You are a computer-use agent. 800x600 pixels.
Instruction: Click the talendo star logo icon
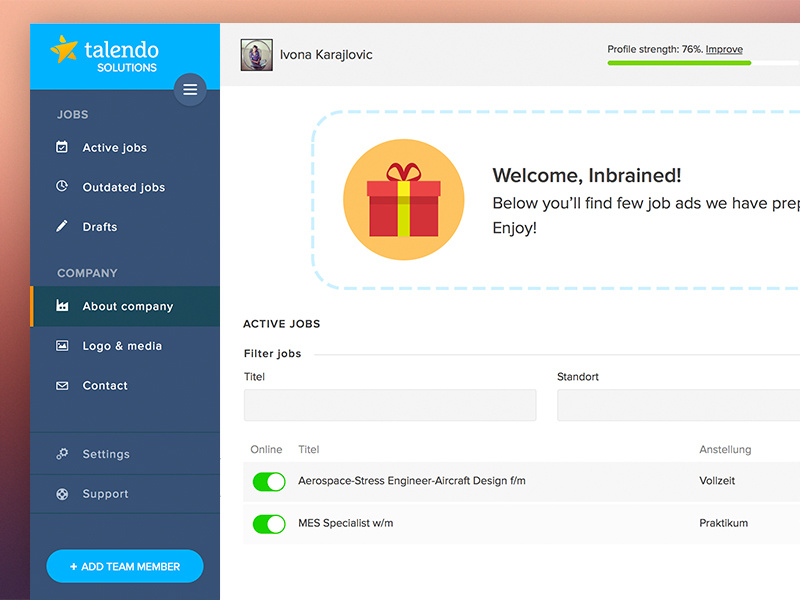tap(64, 49)
